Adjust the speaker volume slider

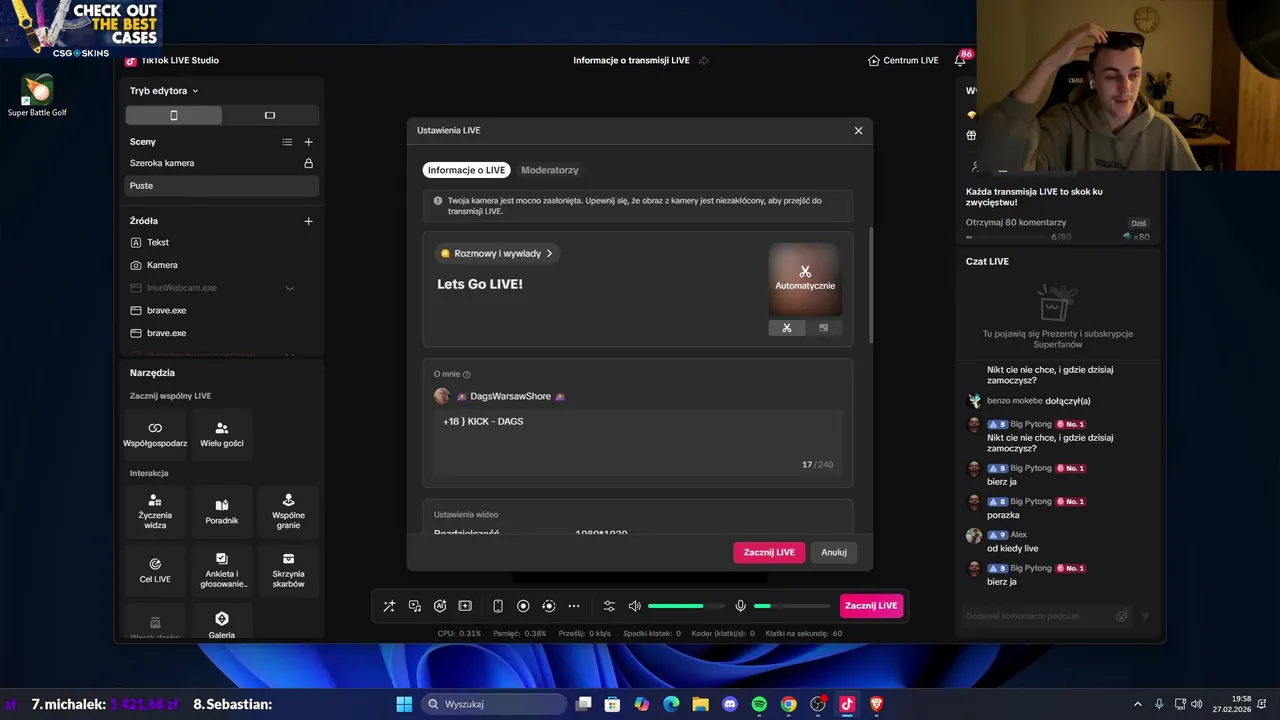point(686,606)
